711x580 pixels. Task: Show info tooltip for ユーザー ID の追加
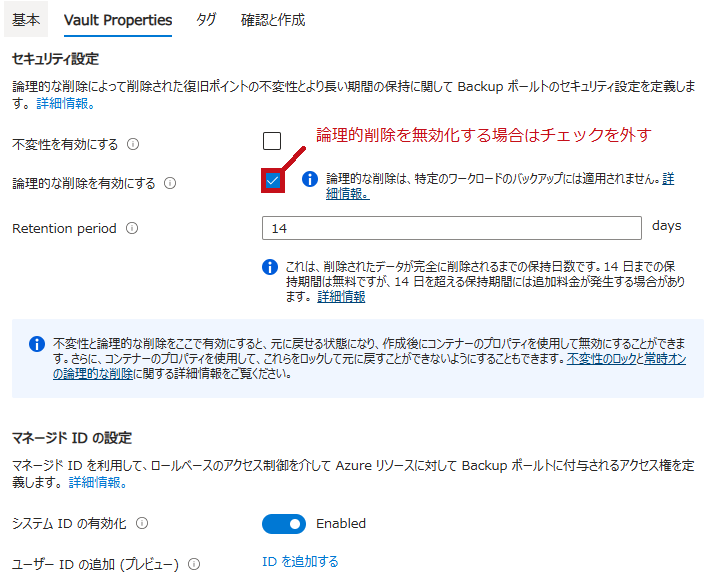click(x=194, y=564)
